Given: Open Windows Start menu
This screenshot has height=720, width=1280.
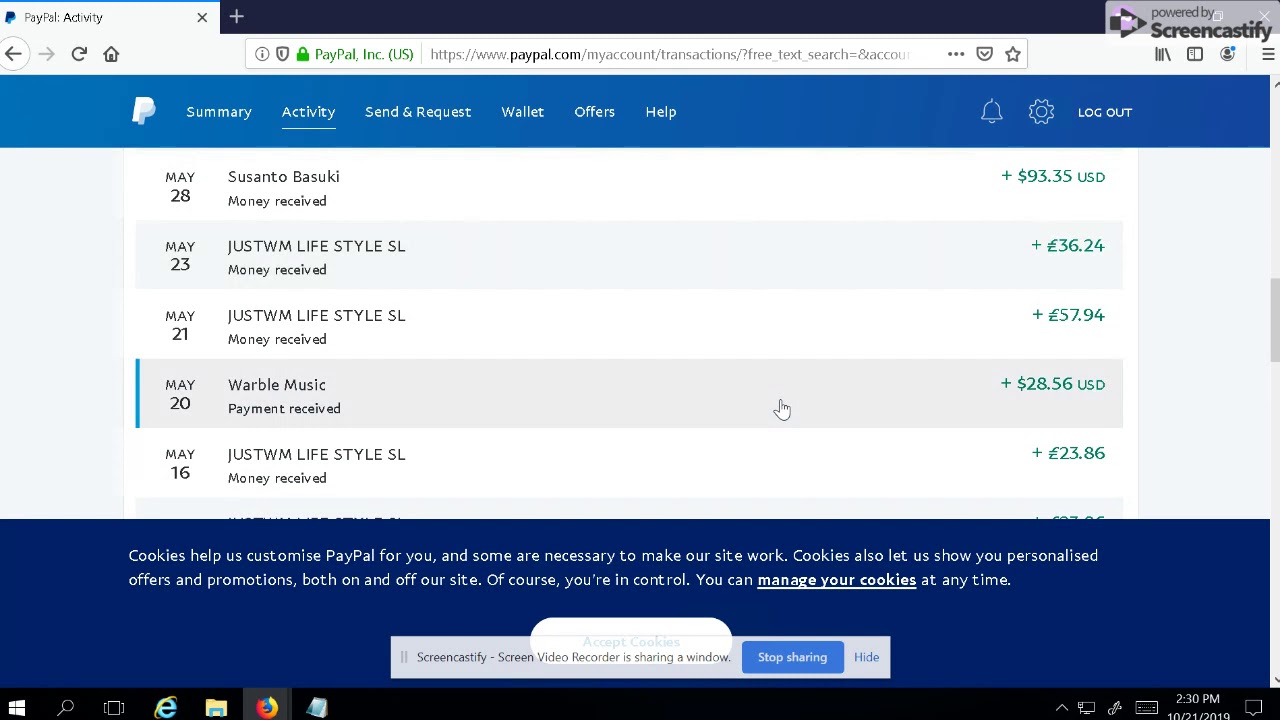Looking at the screenshot, I should tap(17, 708).
